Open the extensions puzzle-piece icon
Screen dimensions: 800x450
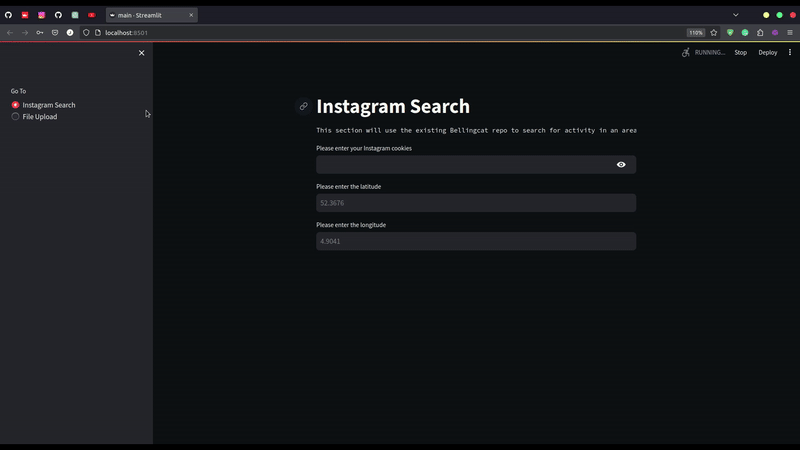[x=760, y=33]
